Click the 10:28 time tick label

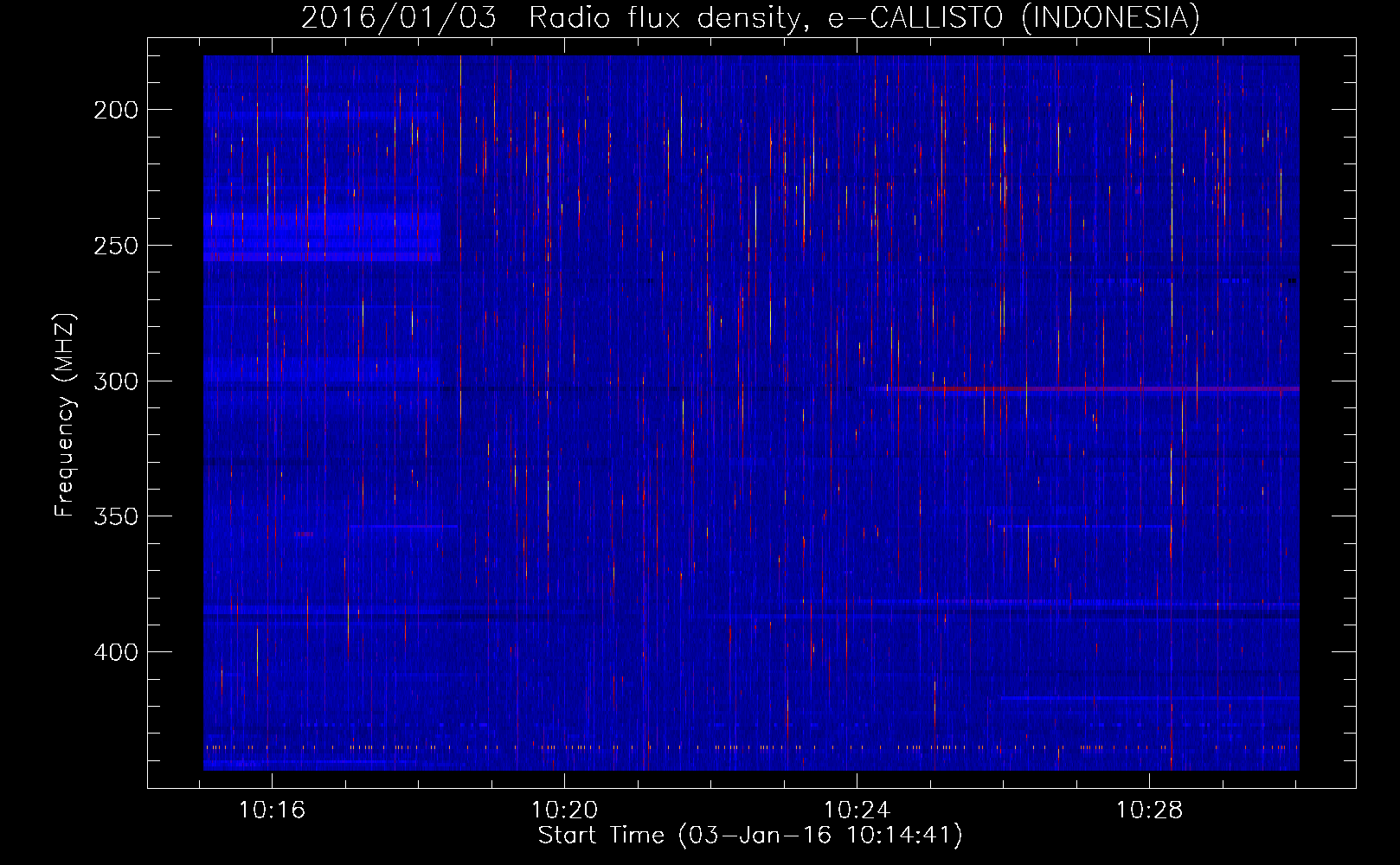click(1149, 811)
